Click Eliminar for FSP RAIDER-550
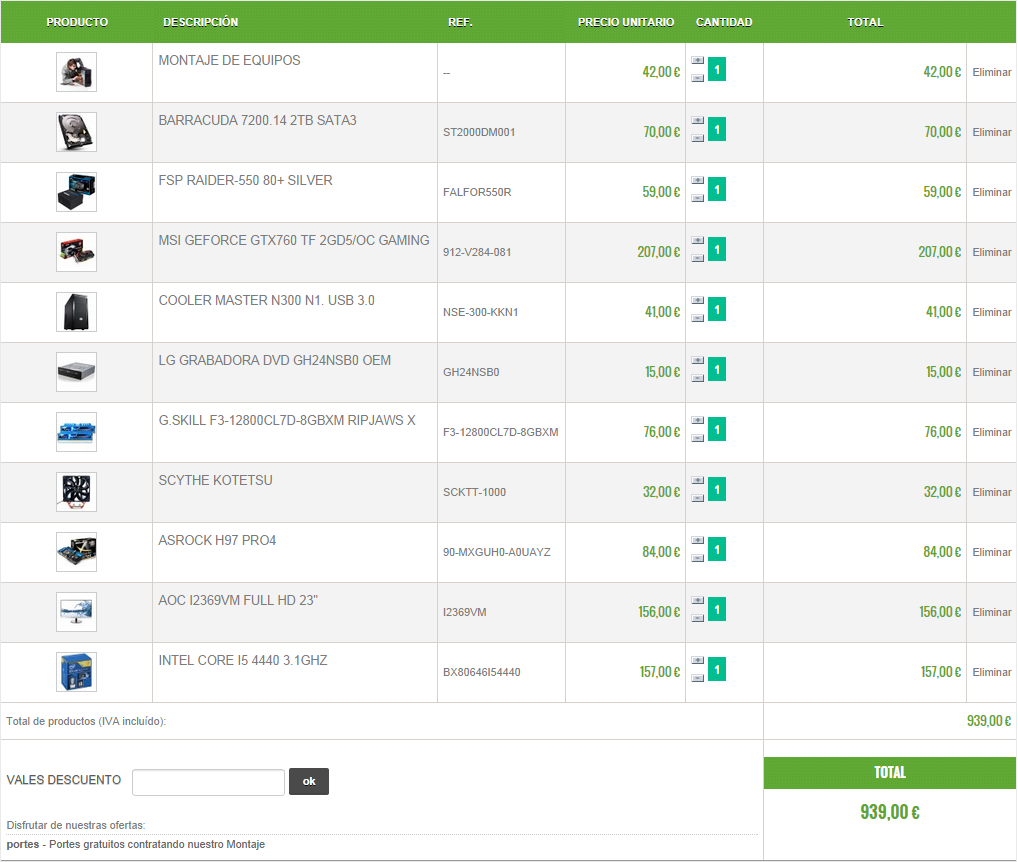1018x862 pixels. pos(991,192)
